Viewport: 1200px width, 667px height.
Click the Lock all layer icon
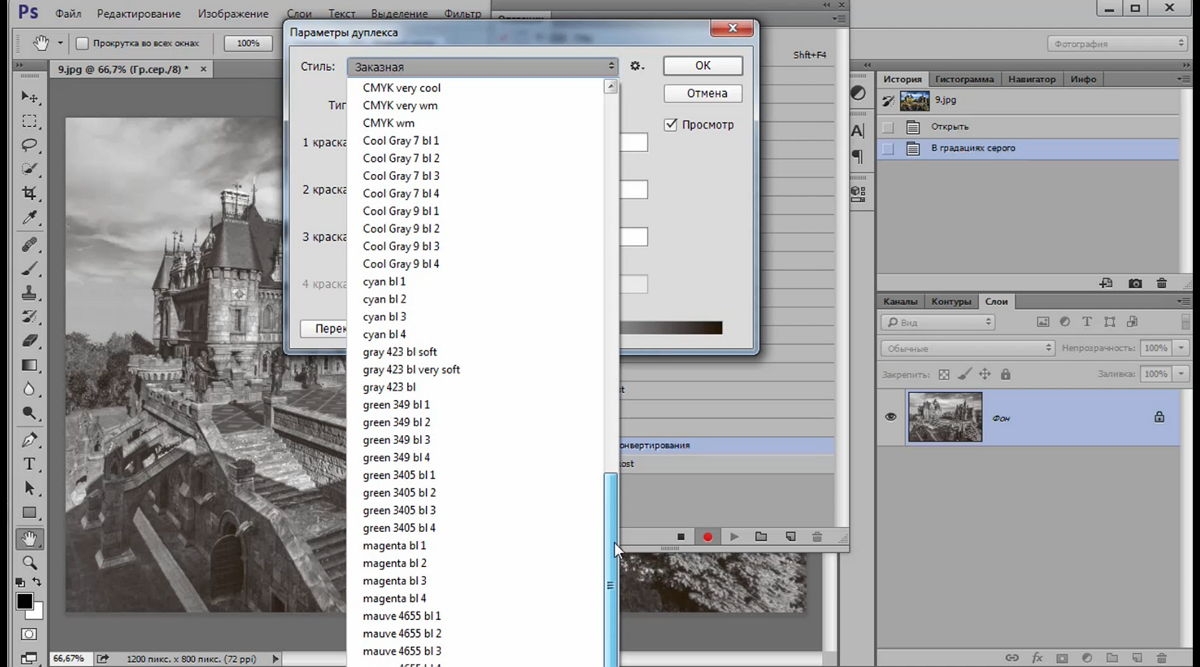coord(1006,374)
